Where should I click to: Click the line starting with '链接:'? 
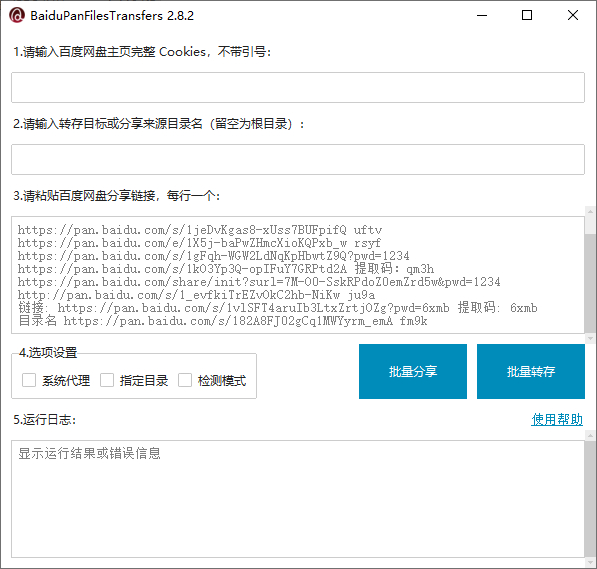[278, 308]
